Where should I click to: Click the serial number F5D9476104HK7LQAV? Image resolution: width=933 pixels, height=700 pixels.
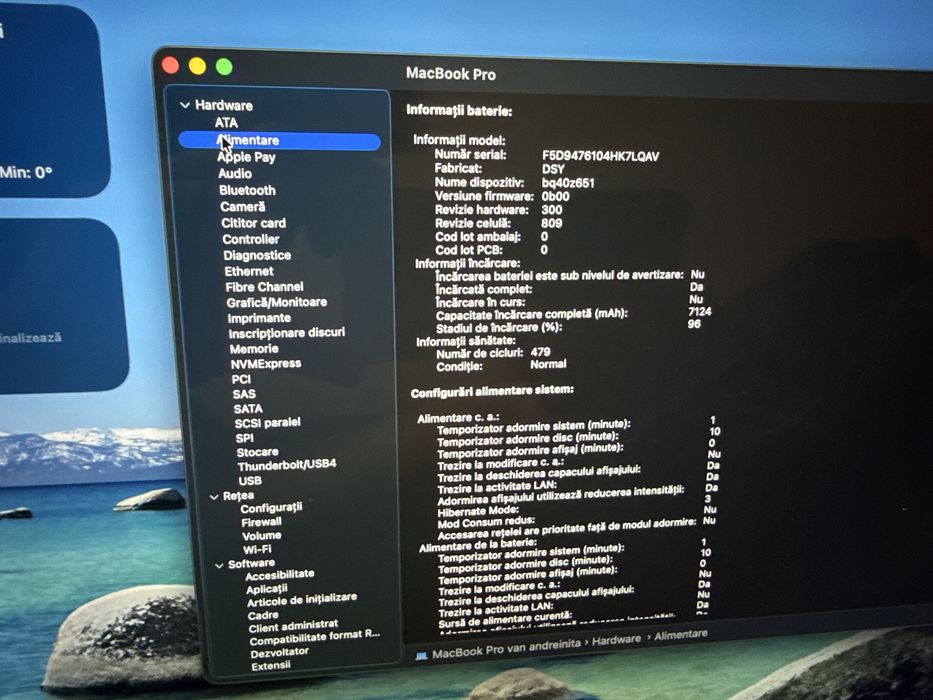coord(600,156)
